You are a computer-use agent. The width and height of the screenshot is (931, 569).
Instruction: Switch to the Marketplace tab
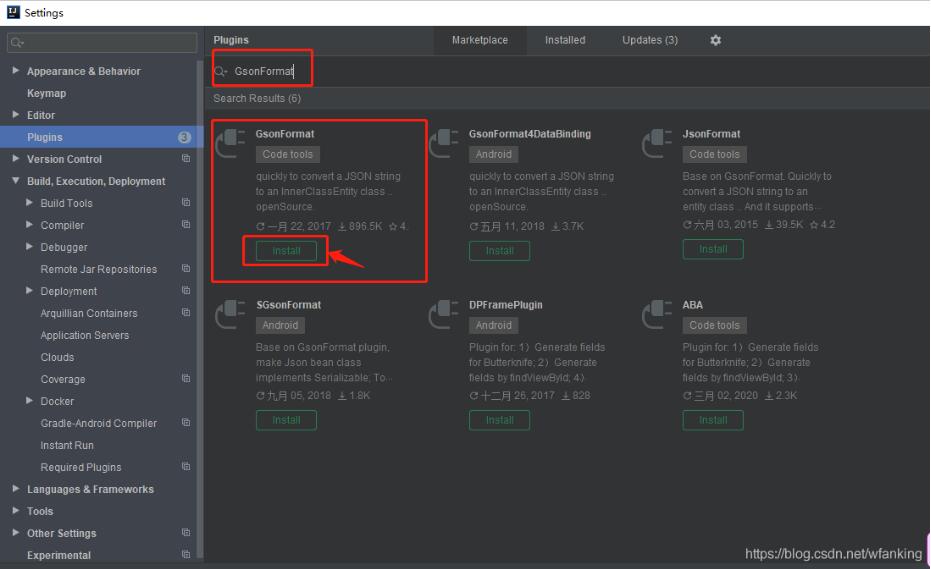tap(480, 40)
